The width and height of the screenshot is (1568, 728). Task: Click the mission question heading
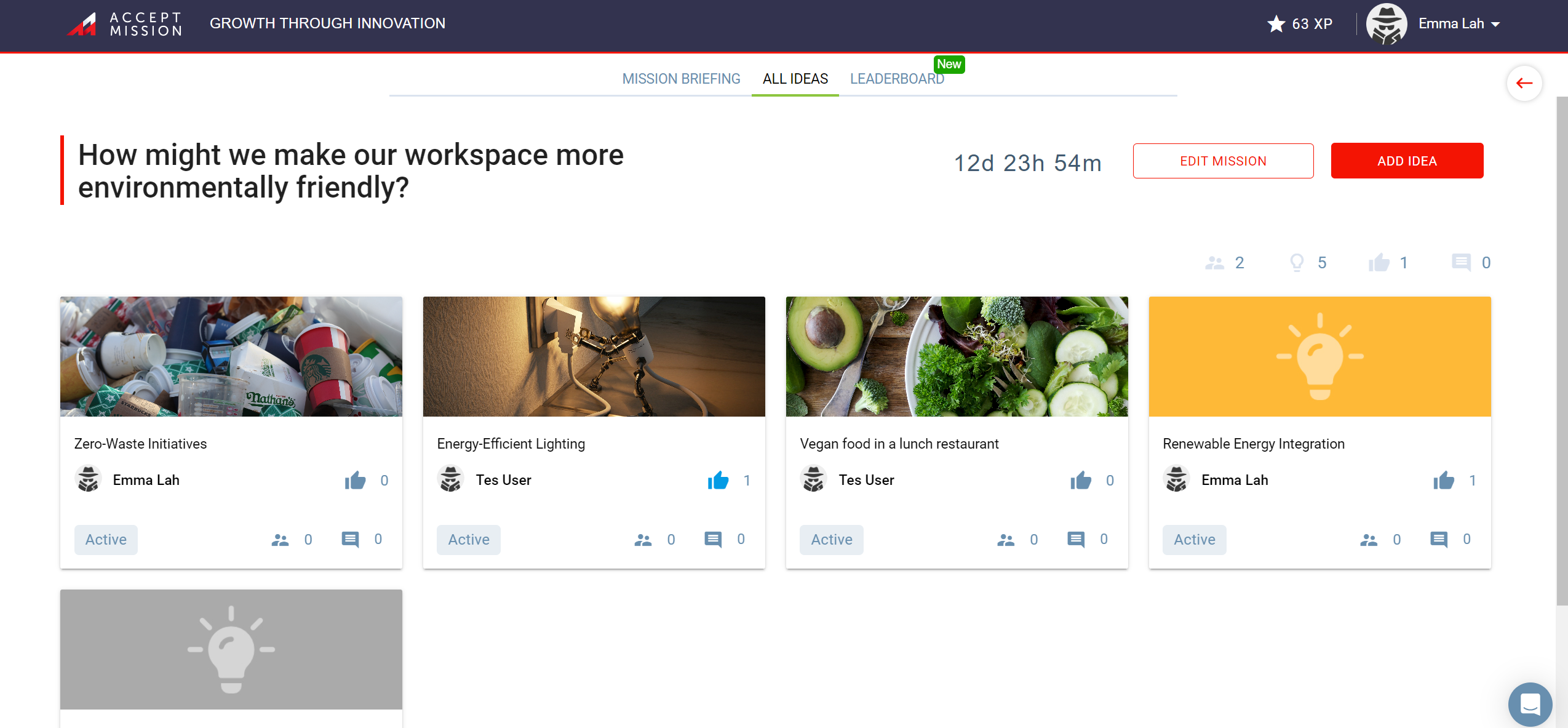point(351,170)
